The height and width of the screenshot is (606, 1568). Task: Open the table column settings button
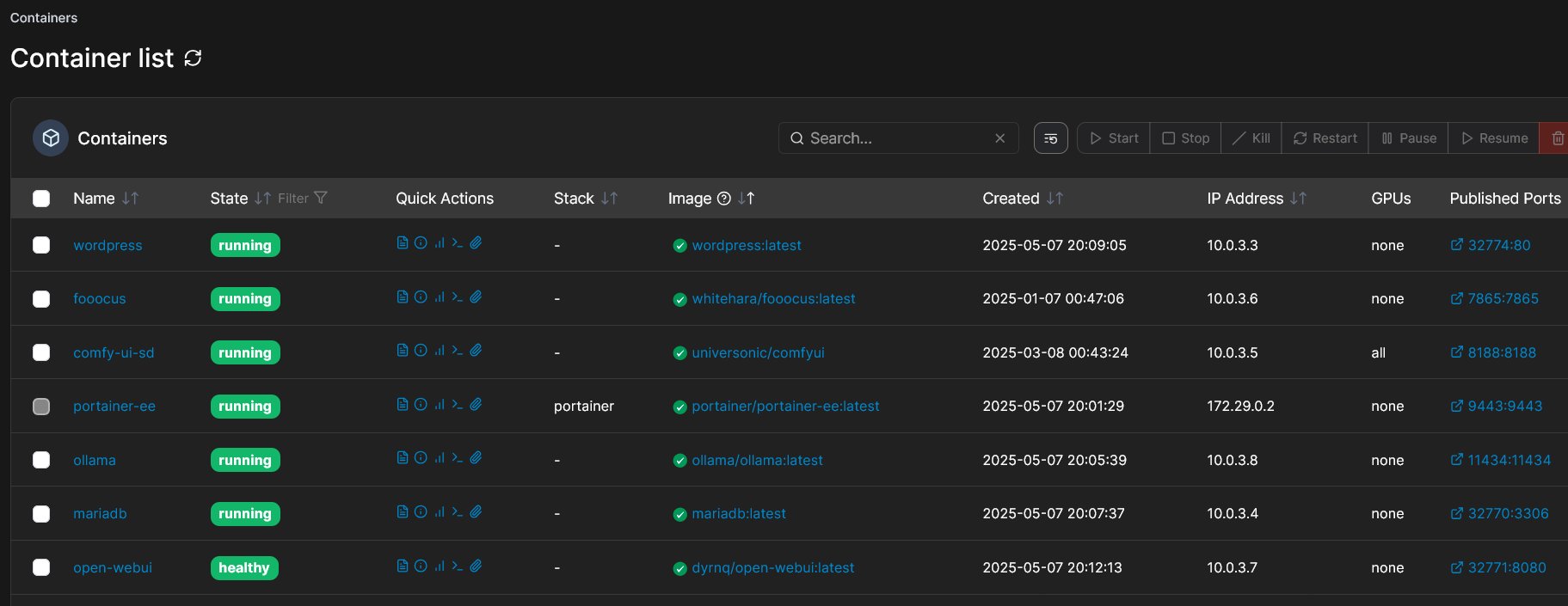point(1050,138)
